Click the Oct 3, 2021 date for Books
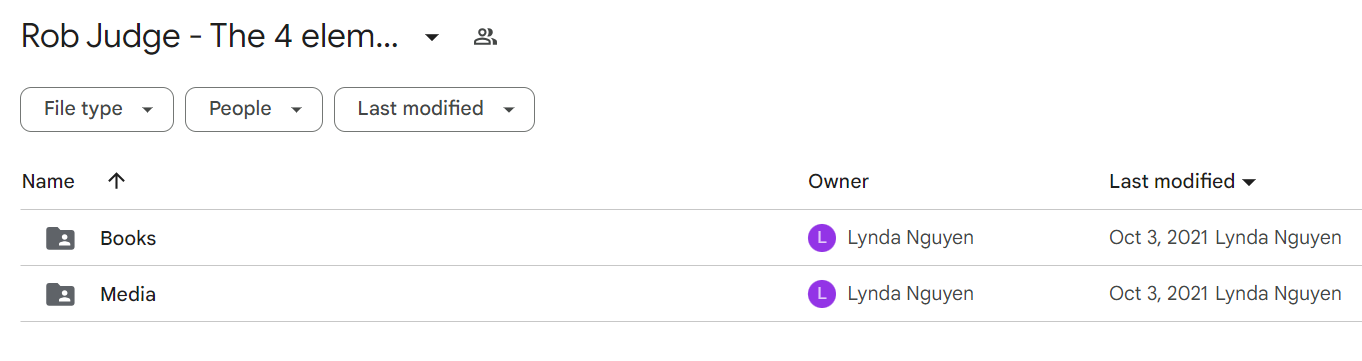Viewport: 1362px width, 361px height. [1159, 238]
